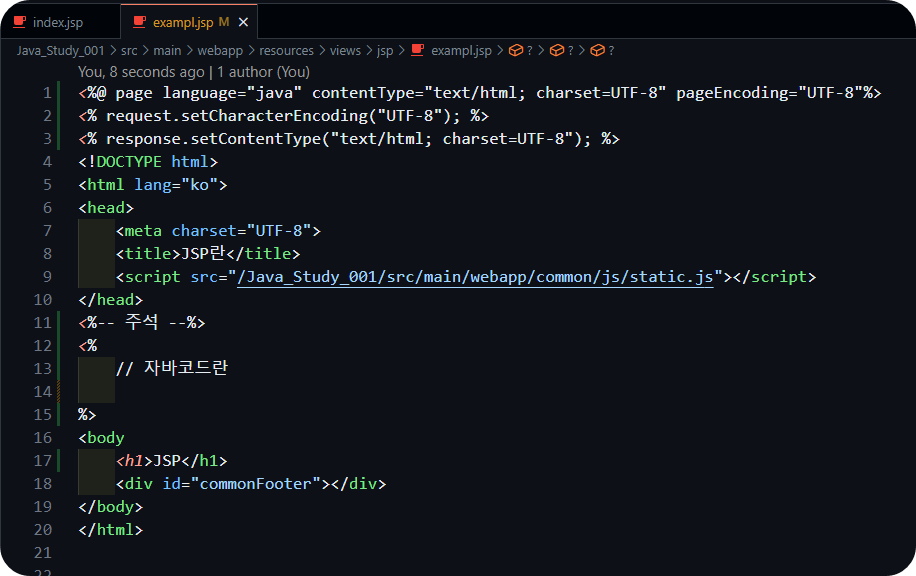Click the index.jsp tab file icon
The width and height of the screenshot is (916, 576).
[20, 22]
